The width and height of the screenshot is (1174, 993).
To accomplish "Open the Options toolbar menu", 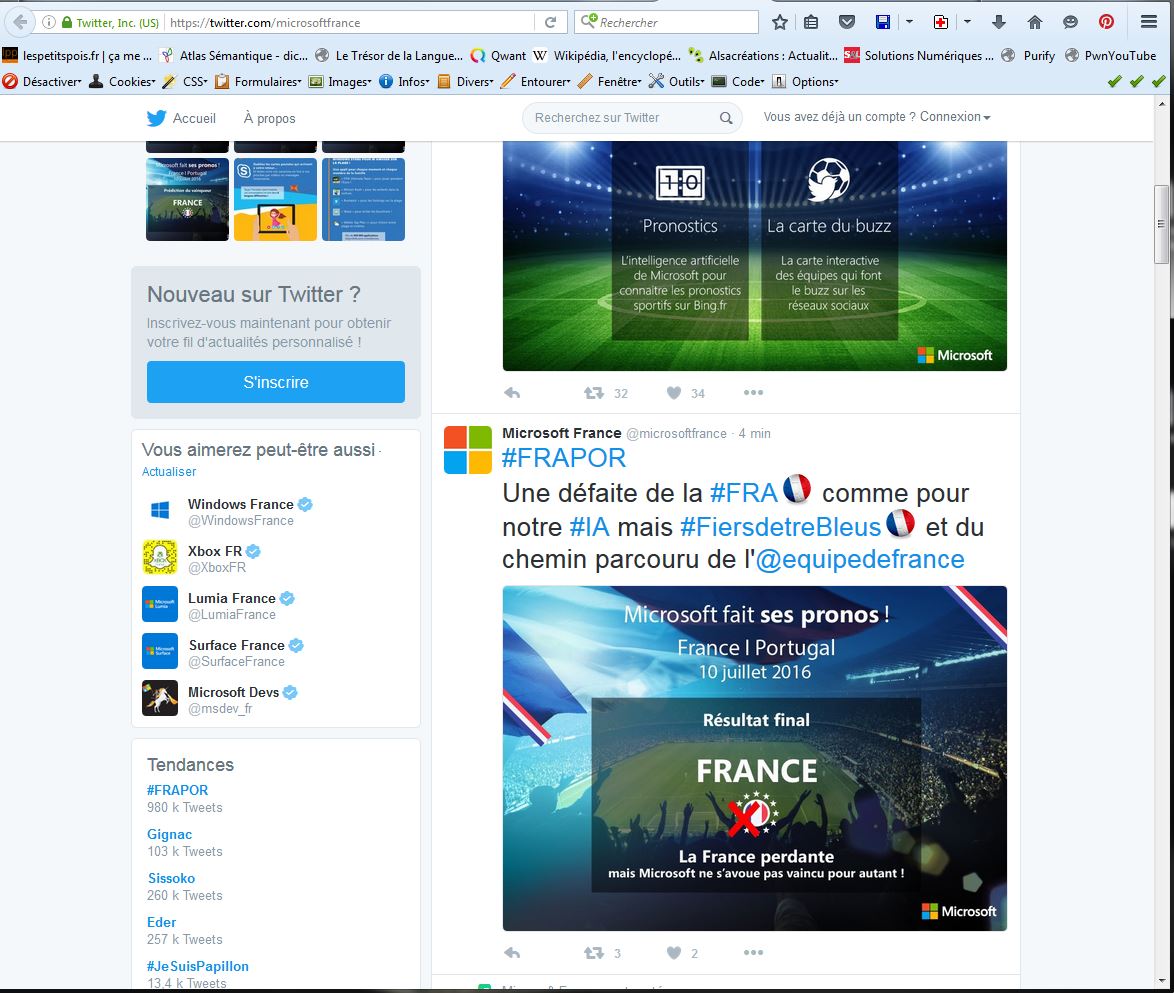I will tap(805, 82).
